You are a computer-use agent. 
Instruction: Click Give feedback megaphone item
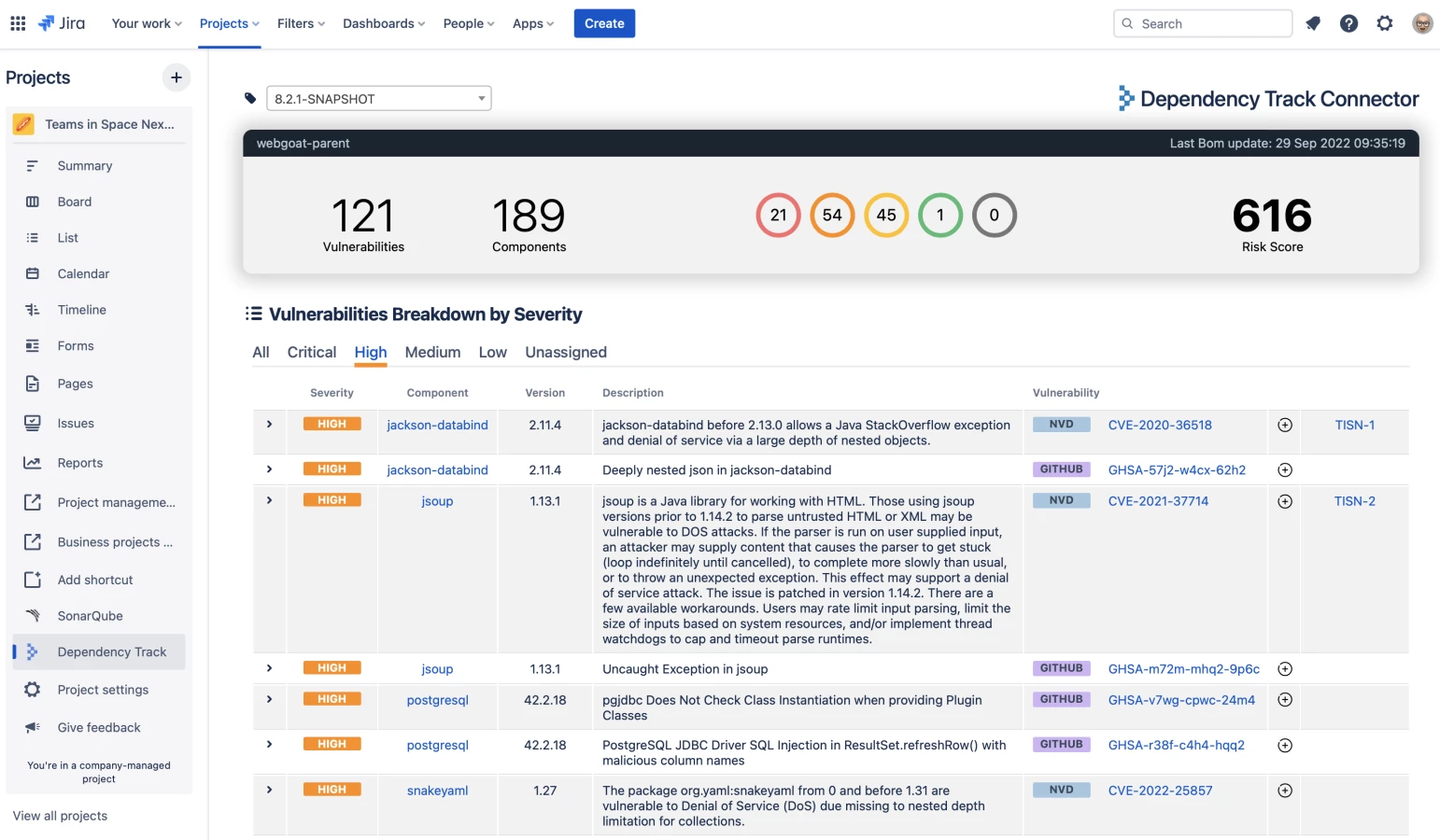click(x=99, y=728)
